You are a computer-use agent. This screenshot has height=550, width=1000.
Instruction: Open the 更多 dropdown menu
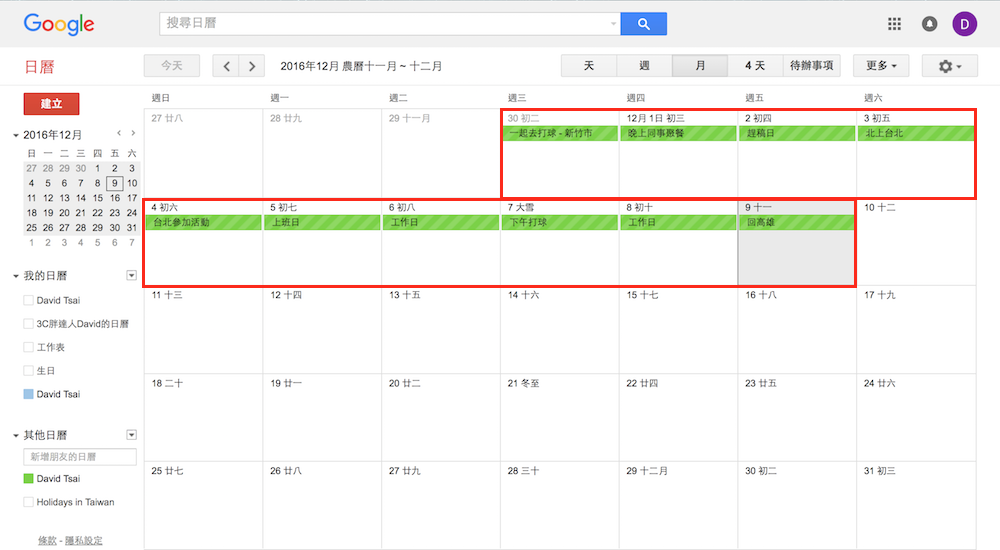coord(881,66)
